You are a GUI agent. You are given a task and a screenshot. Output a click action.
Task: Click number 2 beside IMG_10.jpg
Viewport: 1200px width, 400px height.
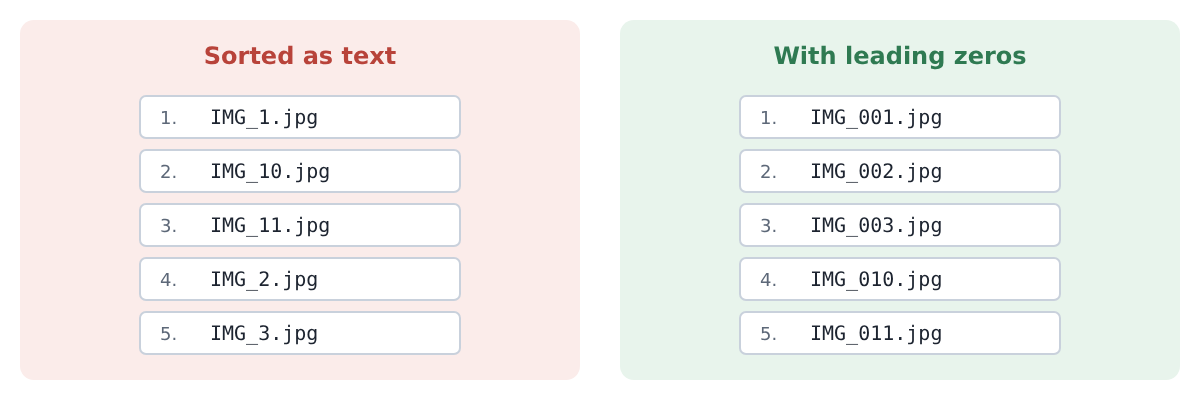click(168, 172)
